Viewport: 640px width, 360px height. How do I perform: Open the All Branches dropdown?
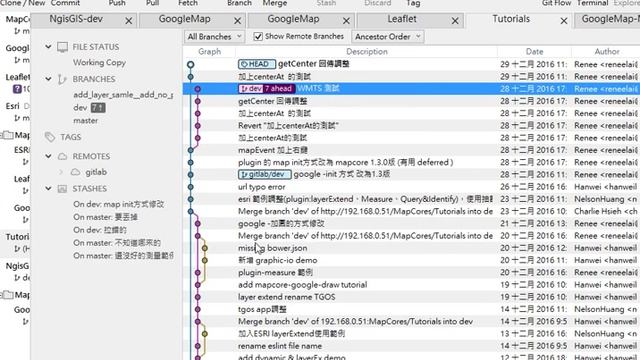(x=214, y=37)
